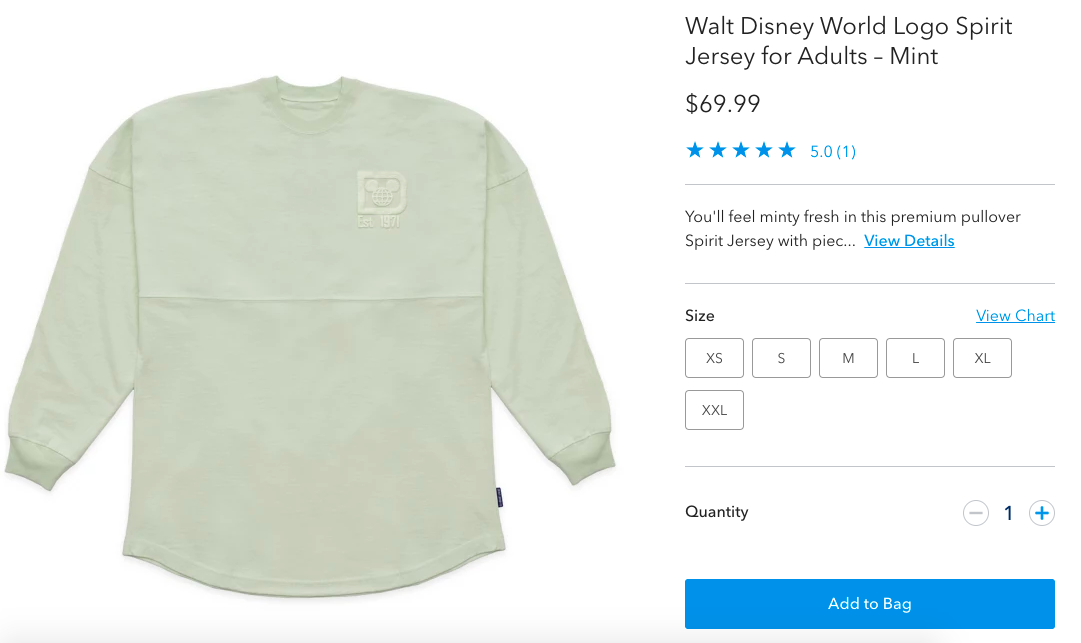Click the third rating star
The height and width of the screenshot is (643, 1081).
pyautogui.click(x=741, y=151)
